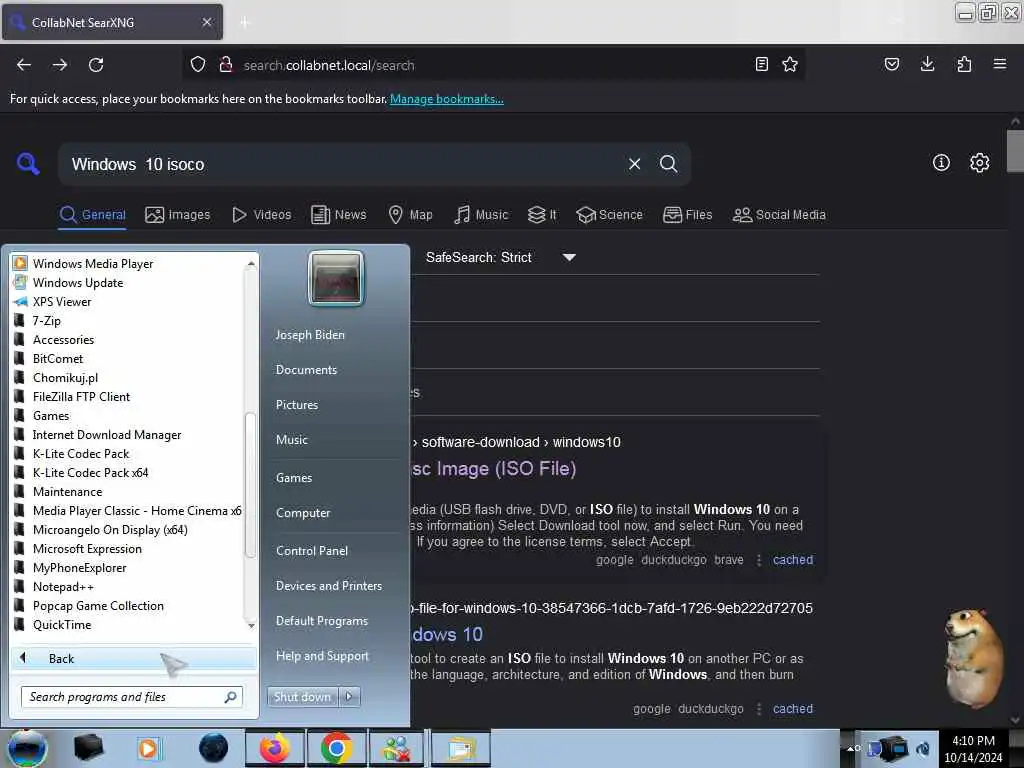
Task: Open Firefox hamburger menu
Action: click(1000, 64)
